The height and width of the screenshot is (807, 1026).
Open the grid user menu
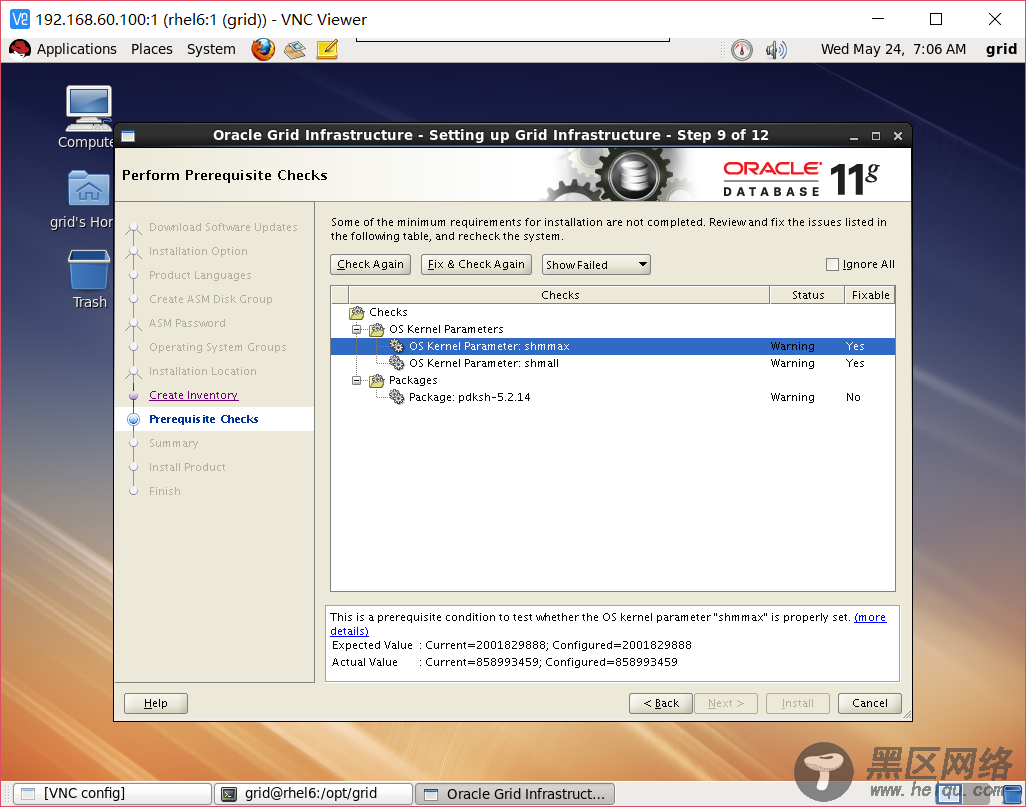click(1001, 49)
